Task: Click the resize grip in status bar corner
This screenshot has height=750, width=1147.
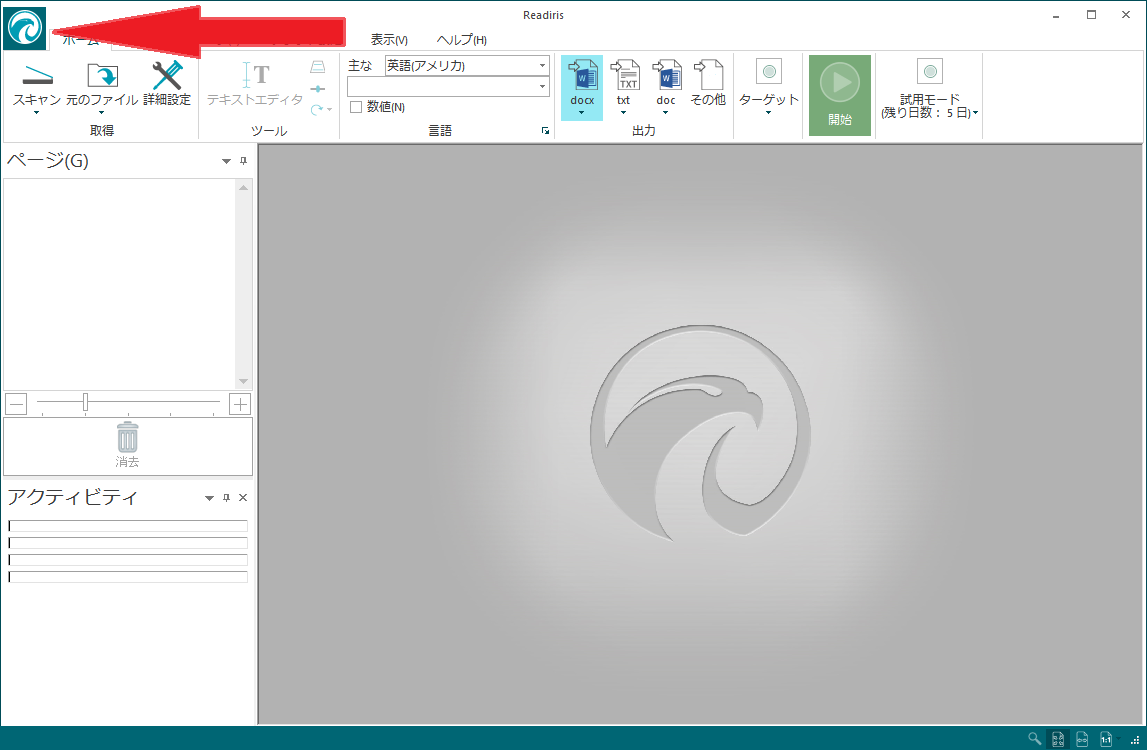Action: pos(1135,740)
